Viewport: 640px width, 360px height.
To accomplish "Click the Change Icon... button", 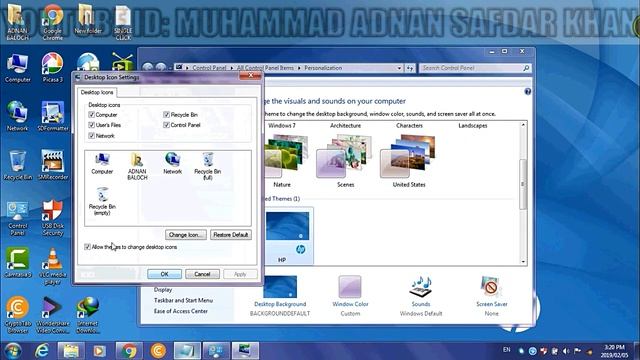I will click(x=186, y=235).
